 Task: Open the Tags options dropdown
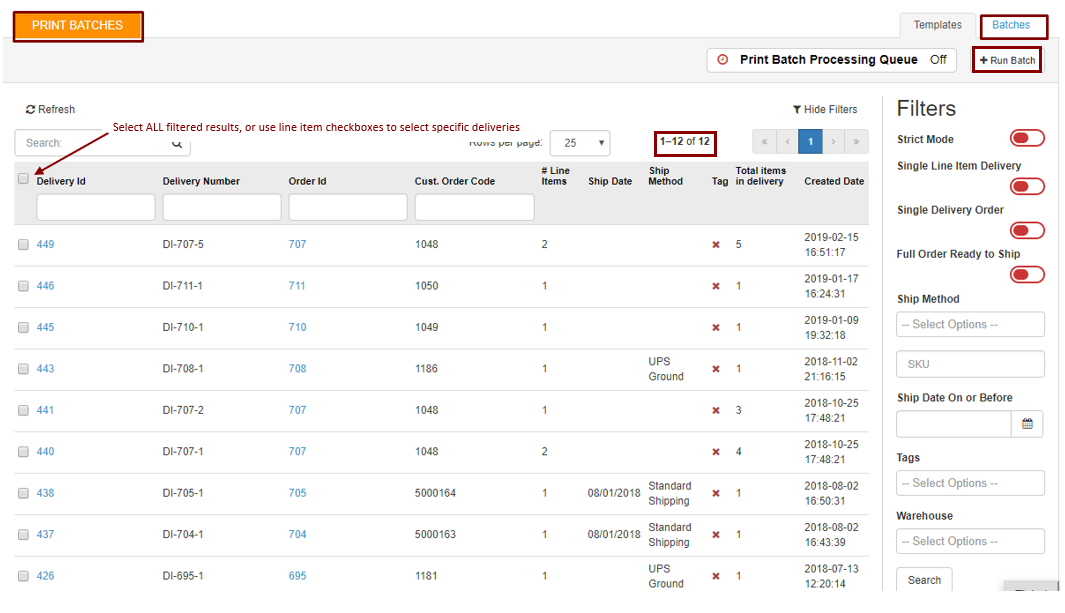tap(970, 483)
